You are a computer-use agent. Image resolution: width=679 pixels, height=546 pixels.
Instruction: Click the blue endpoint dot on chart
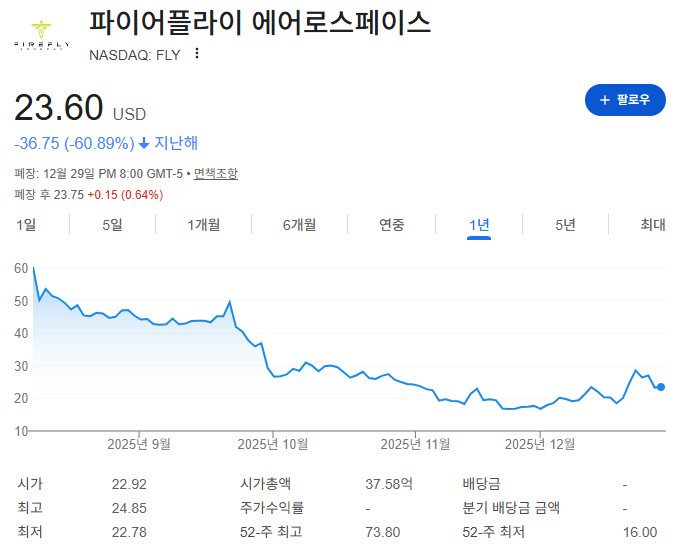click(x=660, y=387)
